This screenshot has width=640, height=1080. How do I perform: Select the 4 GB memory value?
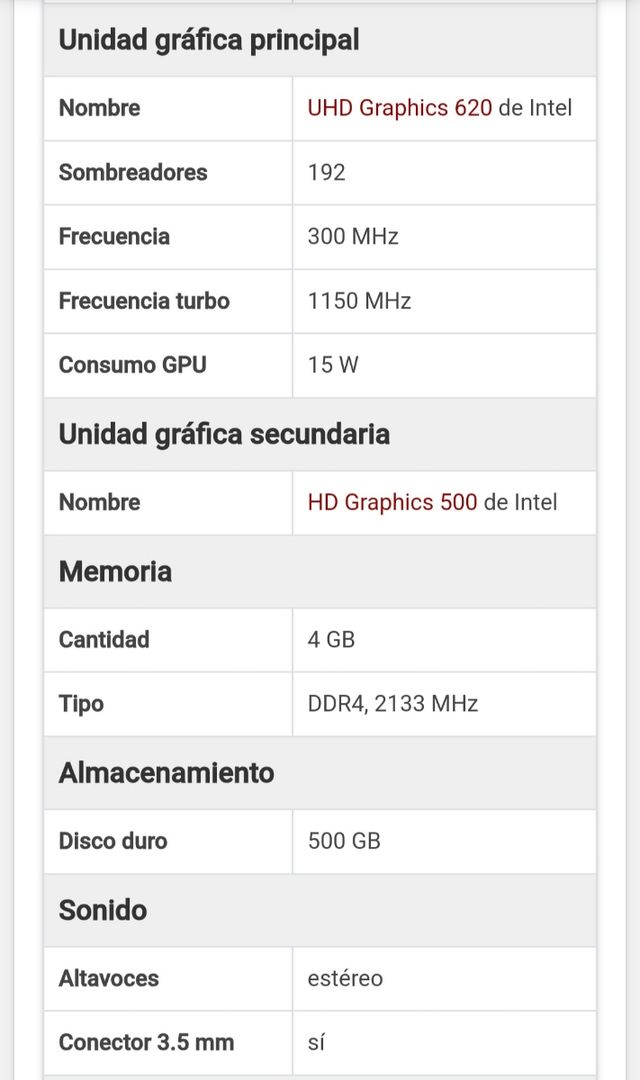331,640
